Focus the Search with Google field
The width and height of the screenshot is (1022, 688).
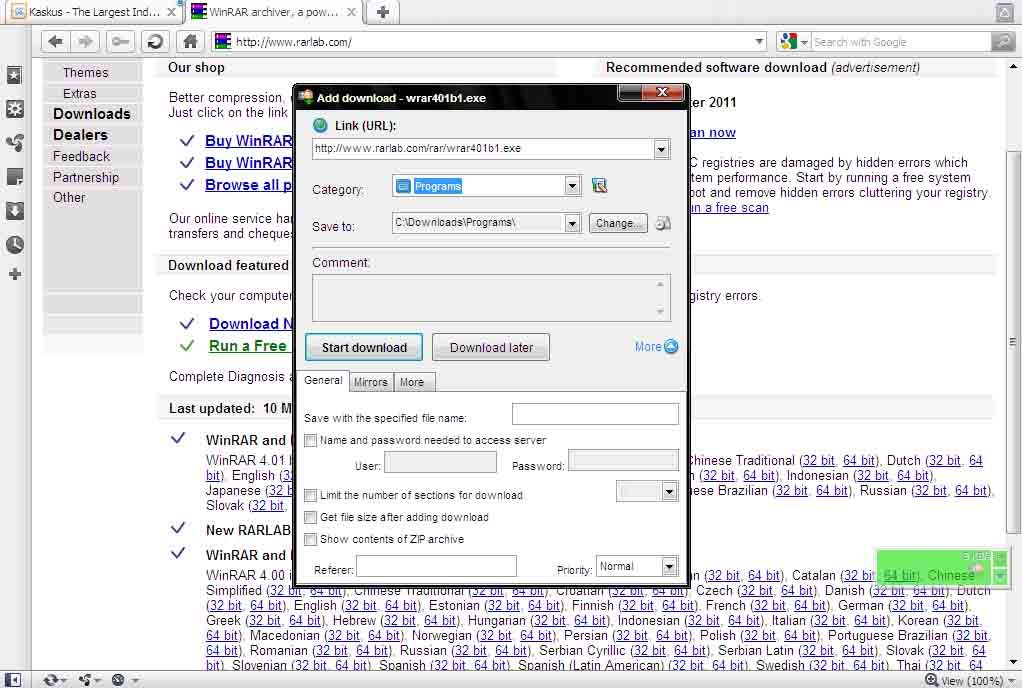point(901,42)
